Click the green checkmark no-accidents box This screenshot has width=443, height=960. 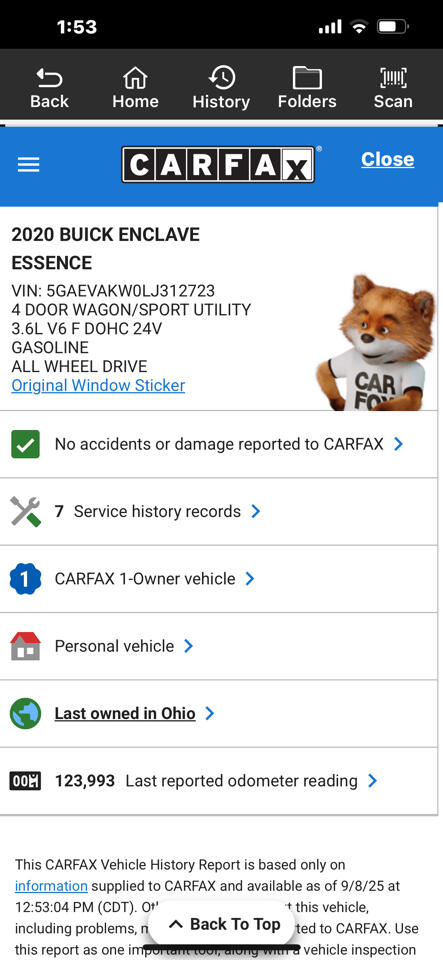(26, 444)
